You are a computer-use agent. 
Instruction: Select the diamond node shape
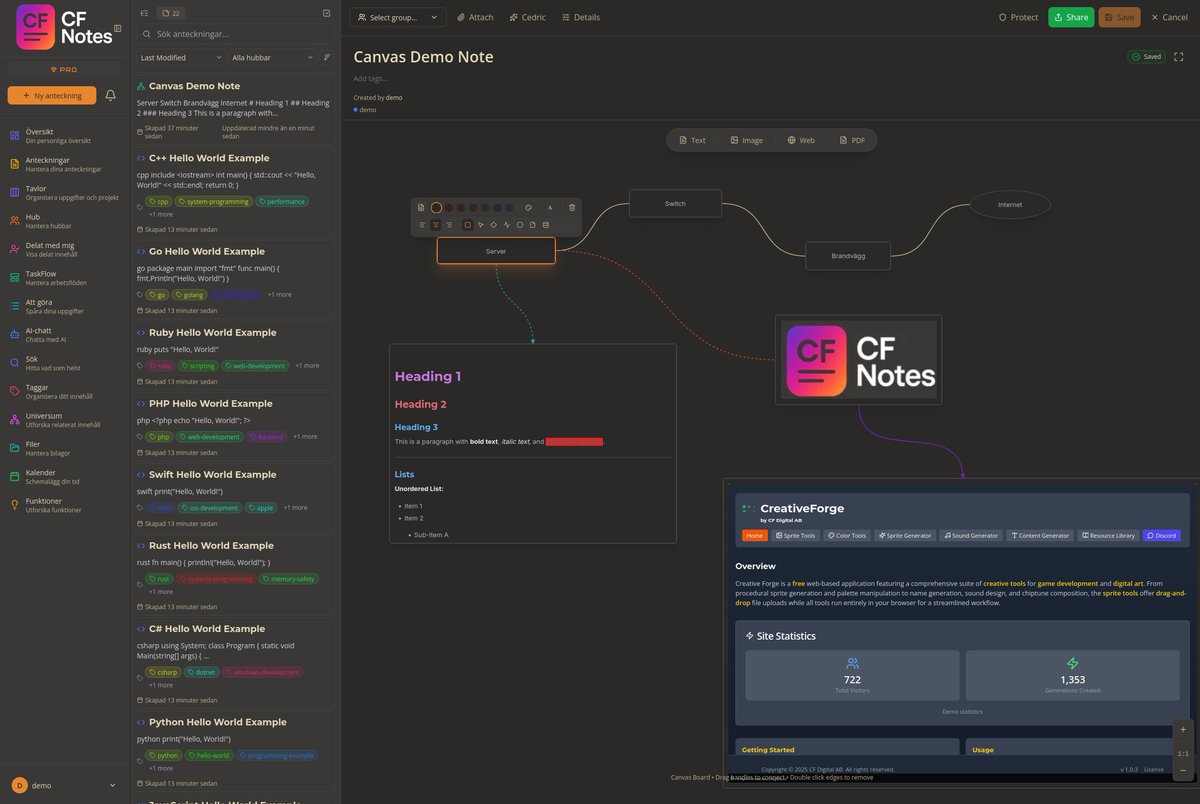click(494, 225)
